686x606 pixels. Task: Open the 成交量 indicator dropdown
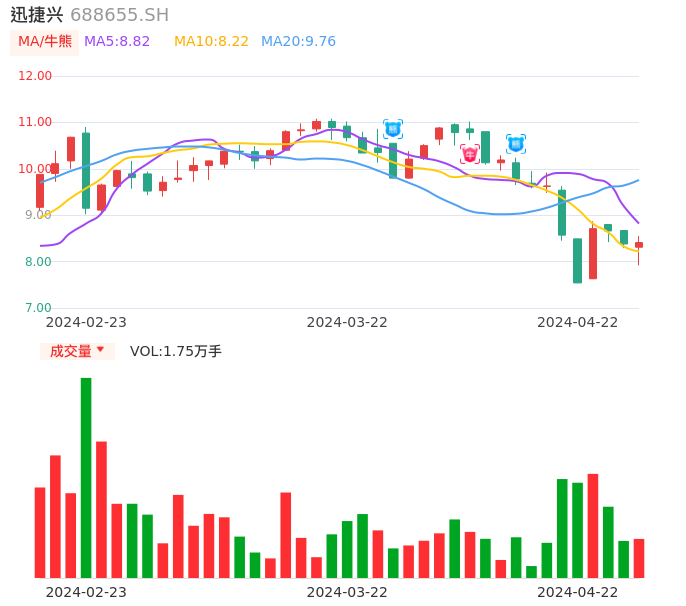(x=71, y=351)
